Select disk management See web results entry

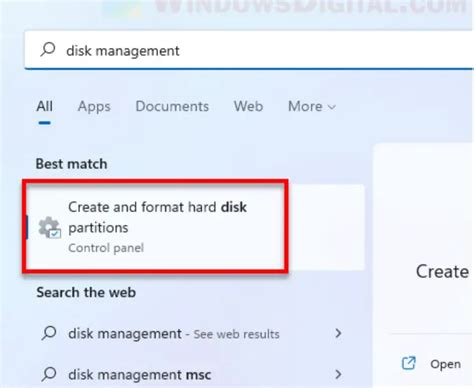[192, 333]
